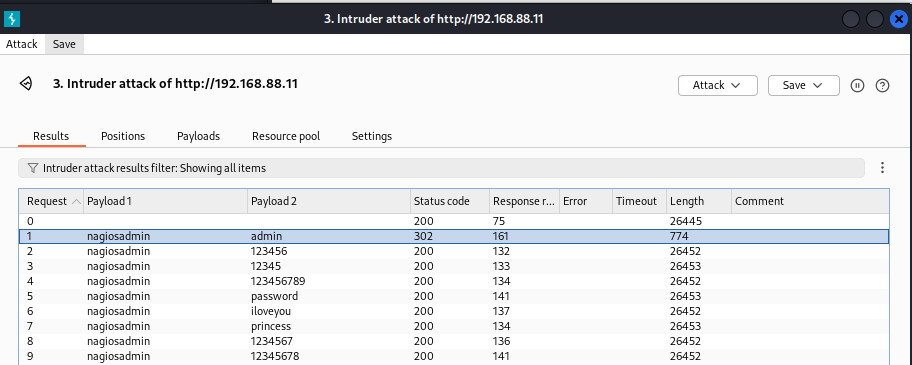Click the Intruder attack target icon beside heading
This screenshot has height=365, width=912.
pos(26,84)
